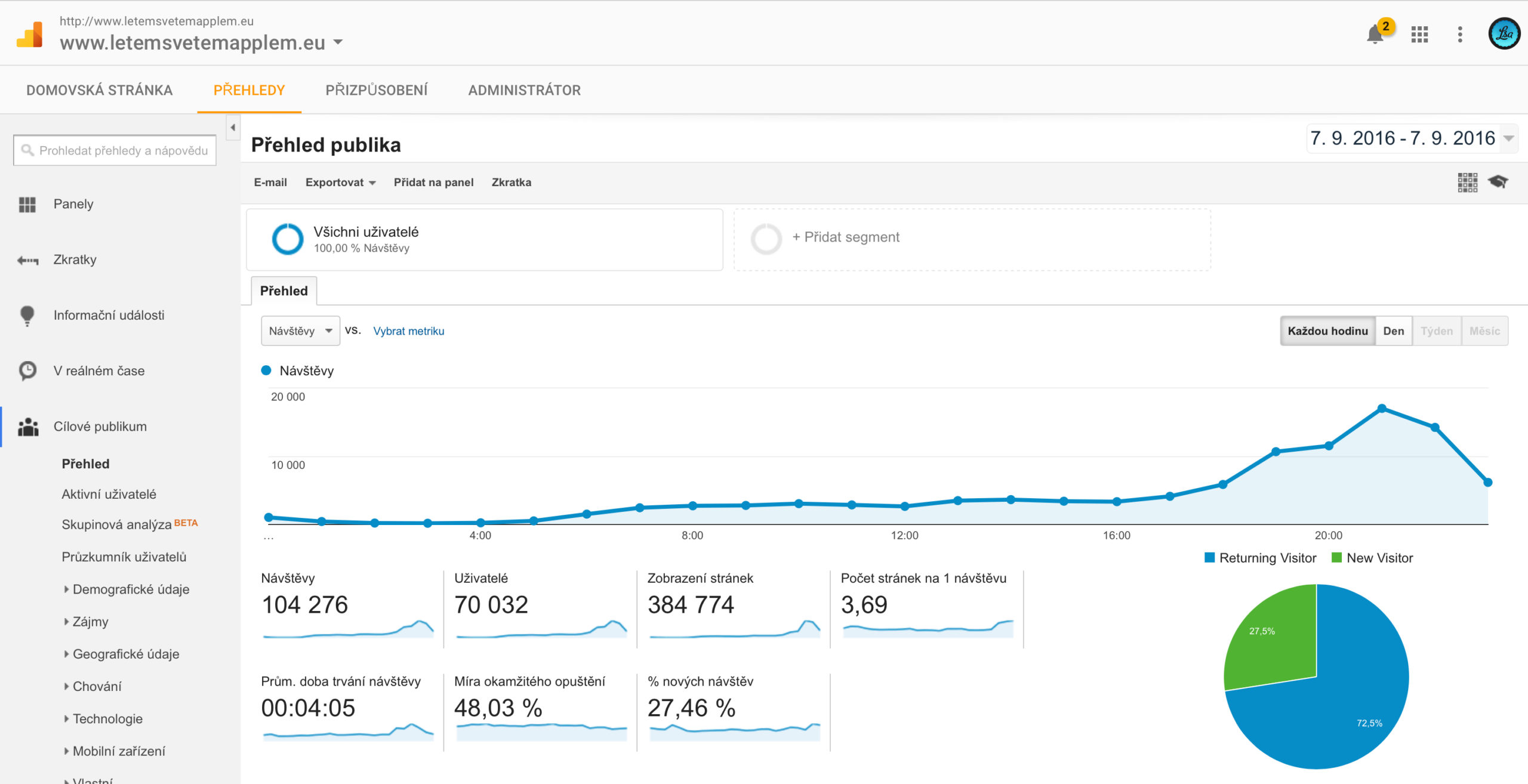
Task: Open the Panely dashboards icon
Action: [27, 205]
